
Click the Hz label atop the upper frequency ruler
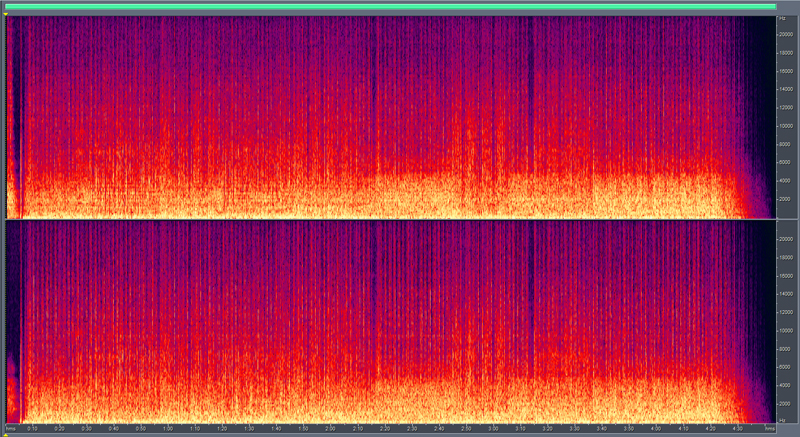(783, 19)
